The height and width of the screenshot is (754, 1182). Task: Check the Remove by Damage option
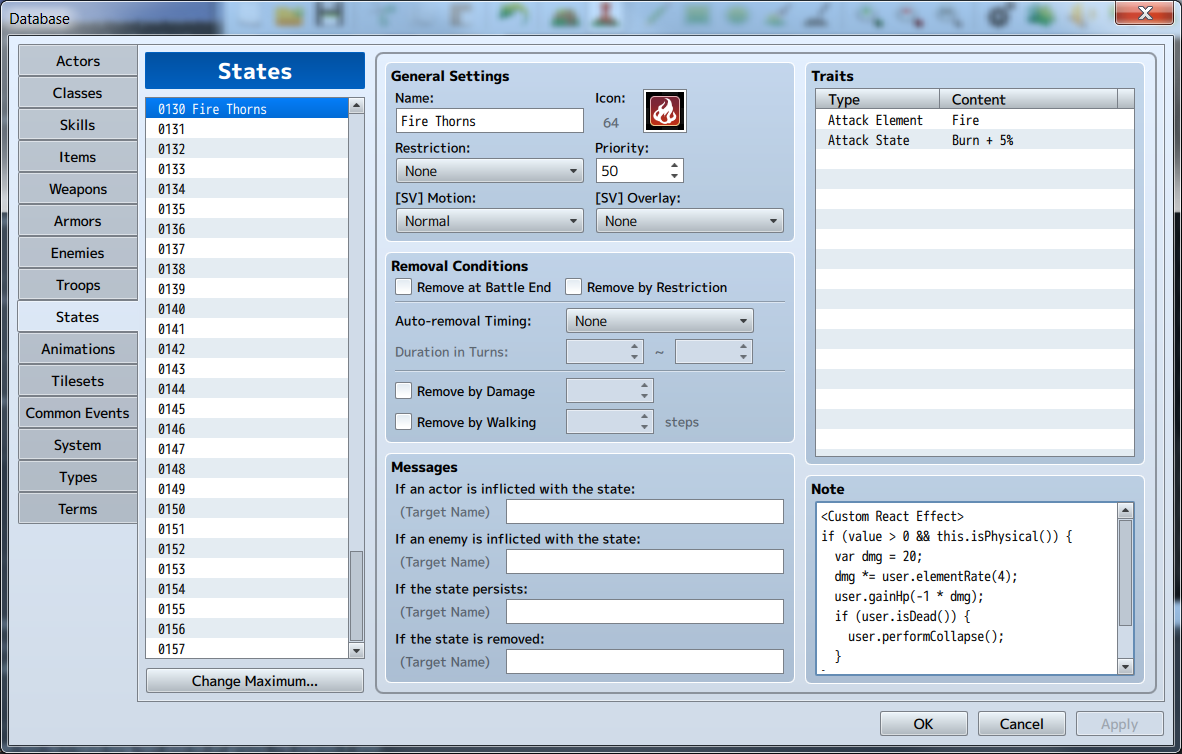coord(404,391)
